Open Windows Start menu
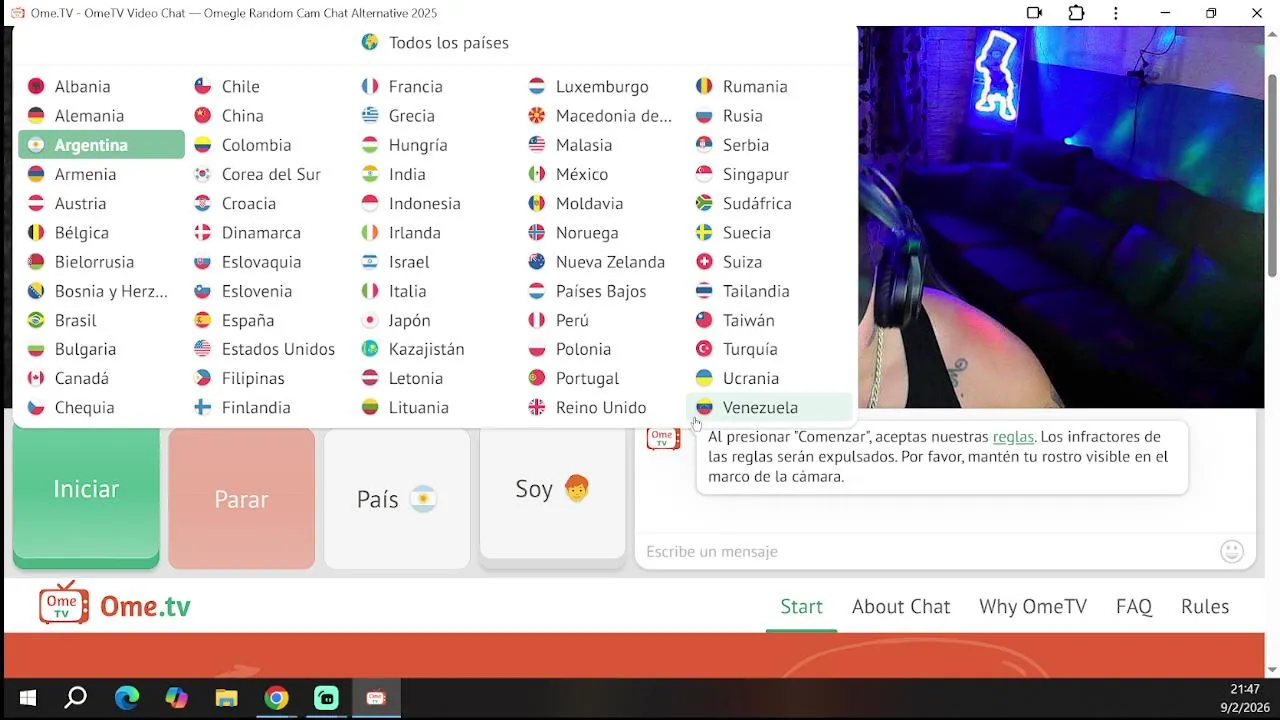Image resolution: width=1280 pixels, height=720 pixels. point(27,698)
